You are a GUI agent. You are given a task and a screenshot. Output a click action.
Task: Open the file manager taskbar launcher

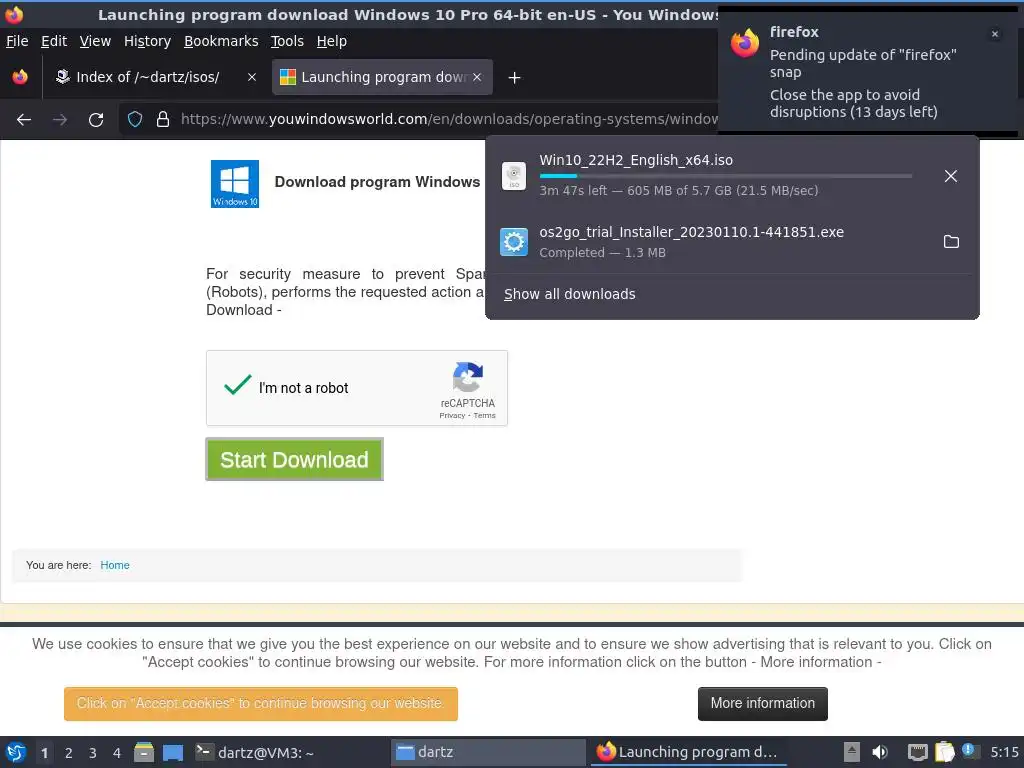click(x=144, y=752)
